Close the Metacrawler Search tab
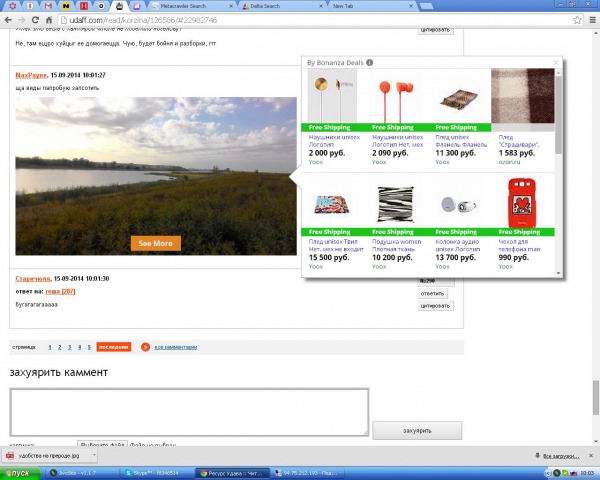Image resolution: width=600 pixels, height=480 pixels. tap(231, 6)
